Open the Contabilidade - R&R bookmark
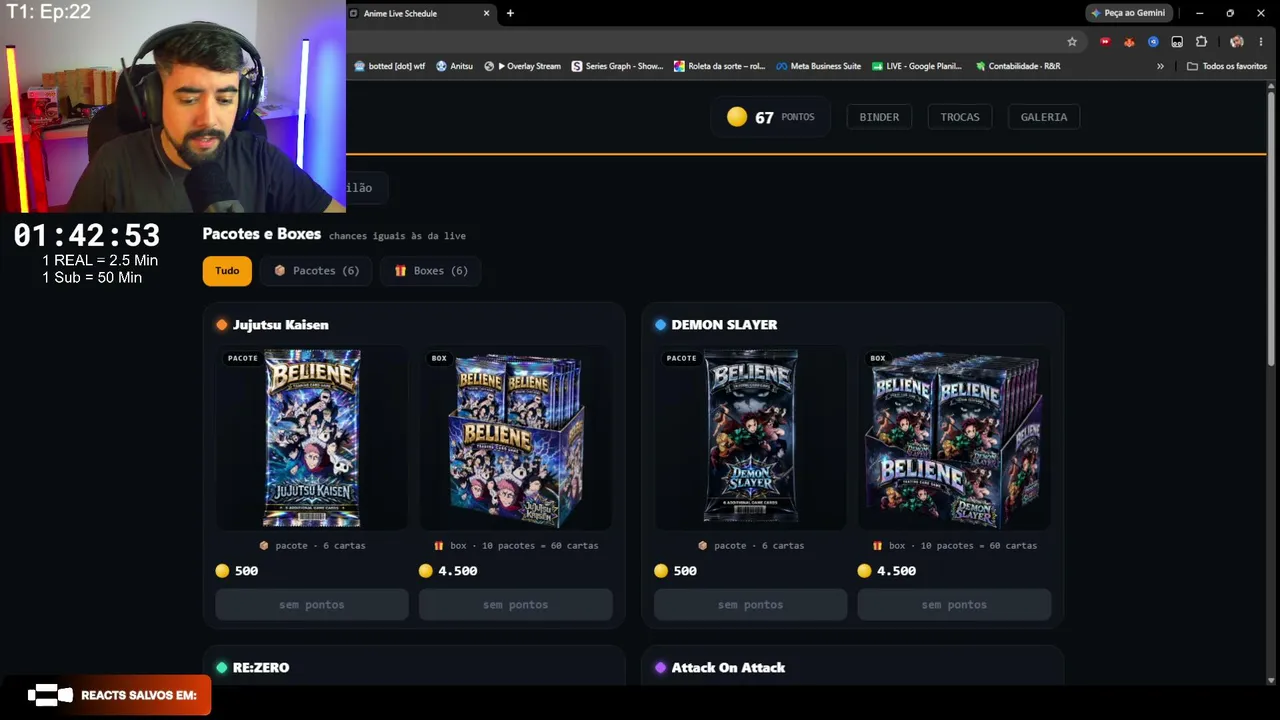 1016,66
